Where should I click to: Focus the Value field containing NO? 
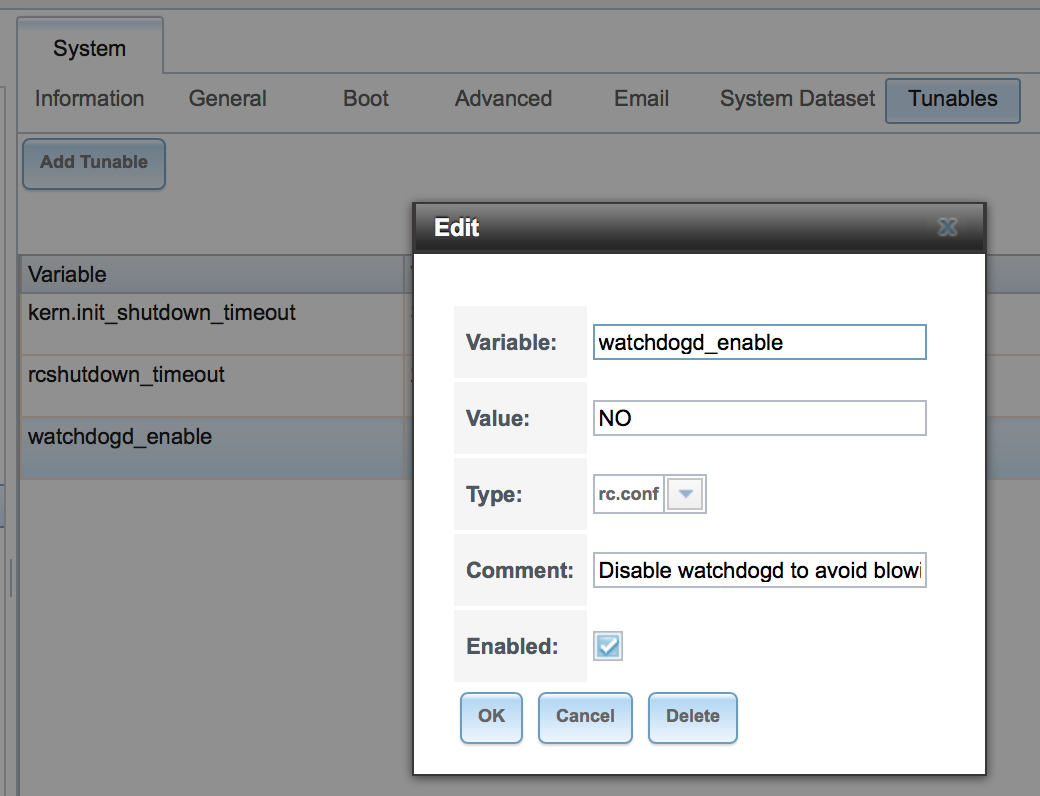(759, 418)
